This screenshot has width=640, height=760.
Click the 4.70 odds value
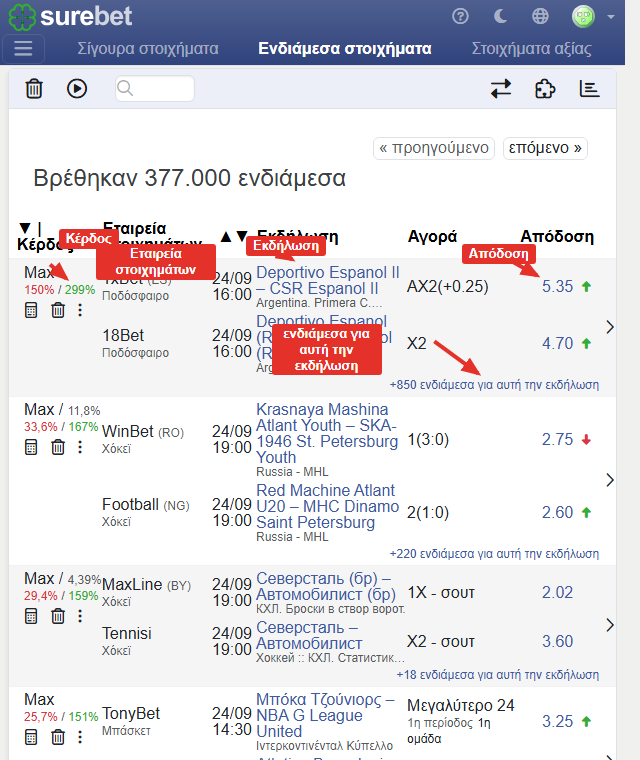pos(557,343)
